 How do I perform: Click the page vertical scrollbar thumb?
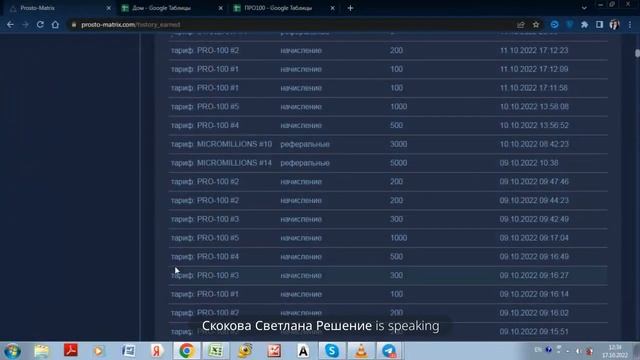(637, 53)
